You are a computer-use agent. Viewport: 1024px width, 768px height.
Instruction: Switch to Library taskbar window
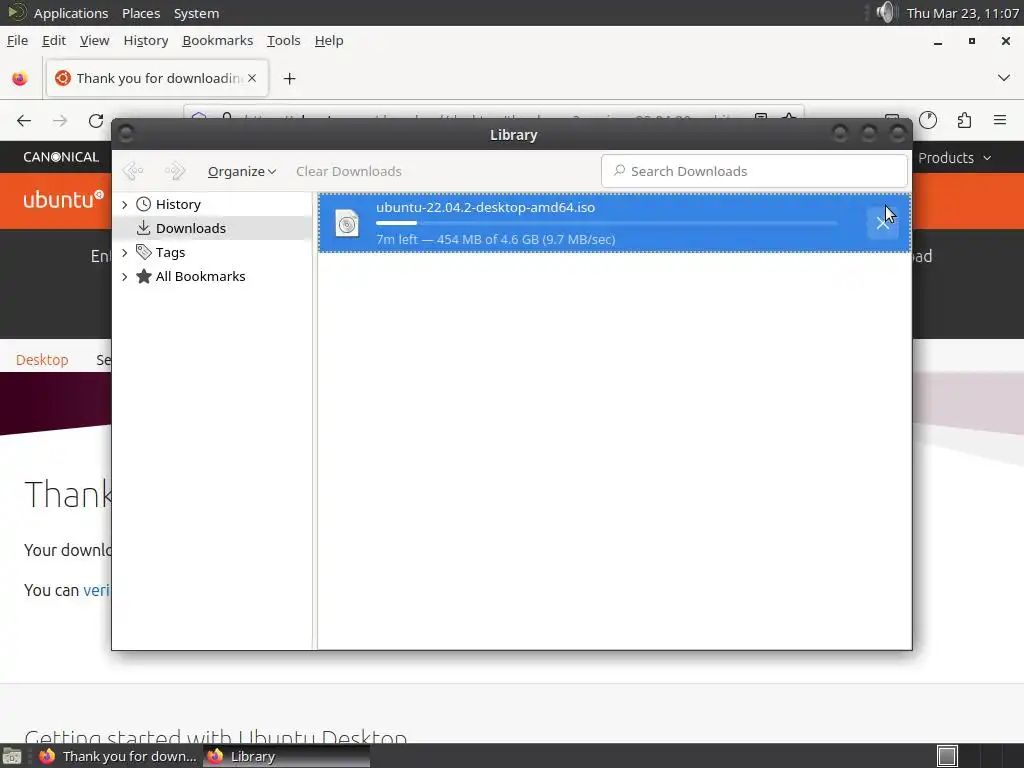[x=286, y=756]
